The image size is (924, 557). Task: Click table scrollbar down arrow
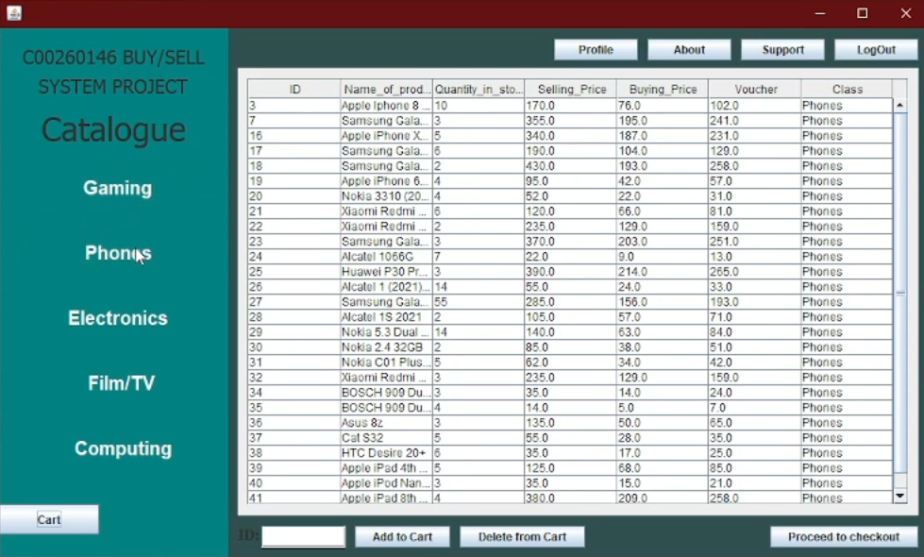(x=900, y=496)
